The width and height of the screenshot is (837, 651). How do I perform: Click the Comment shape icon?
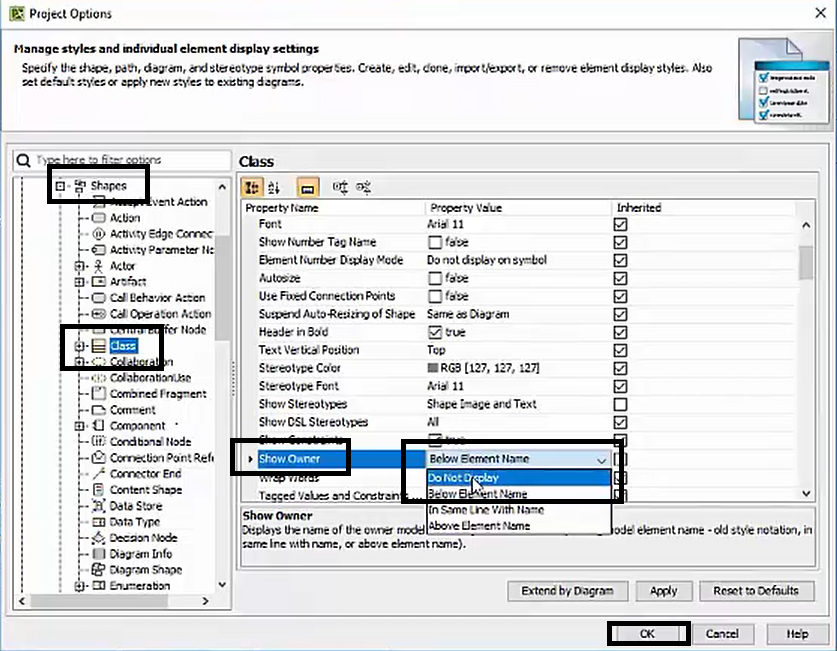99,410
